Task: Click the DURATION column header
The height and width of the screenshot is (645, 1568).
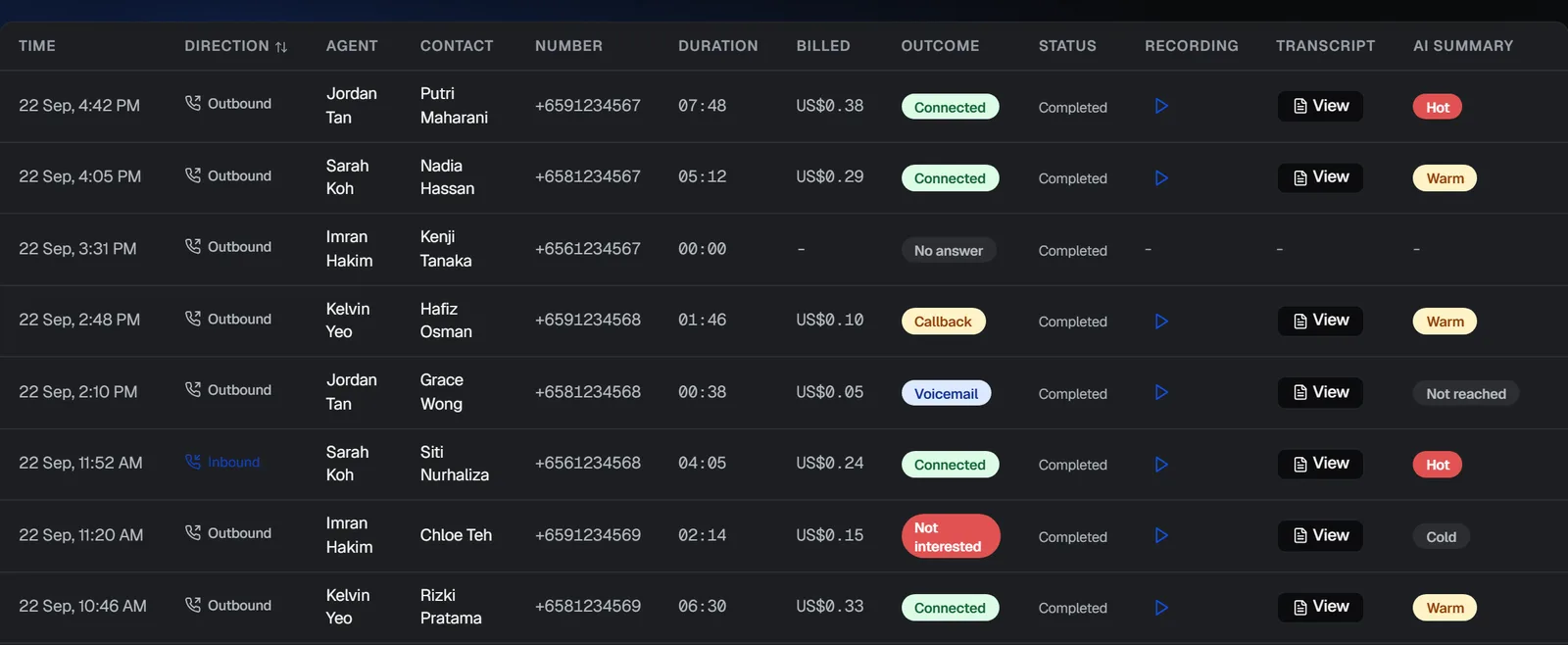Action: 718,46
